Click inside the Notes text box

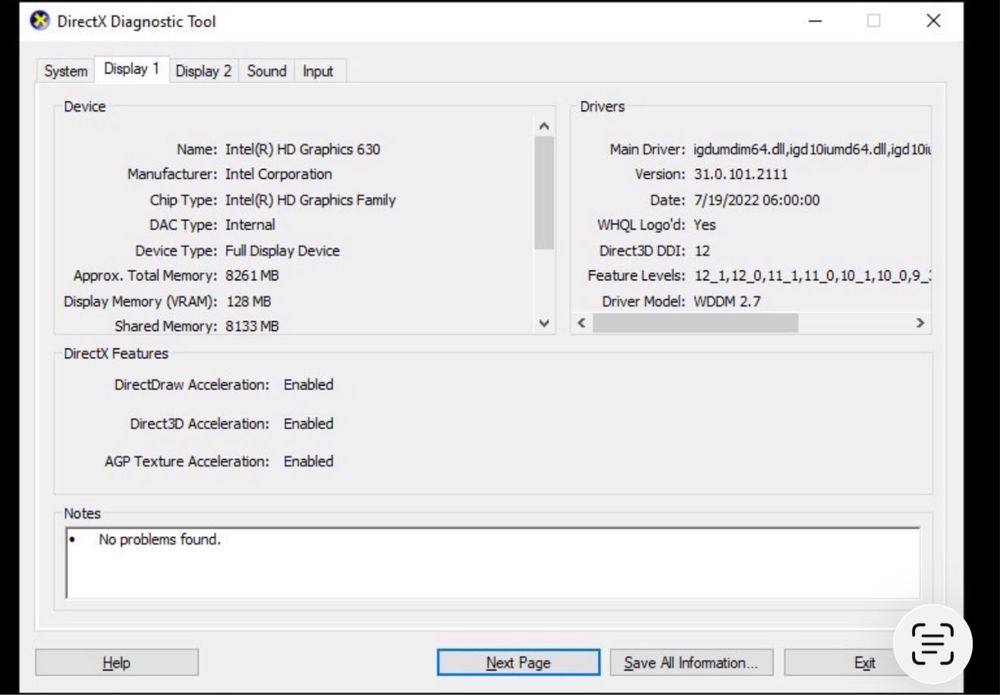point(493,563)
